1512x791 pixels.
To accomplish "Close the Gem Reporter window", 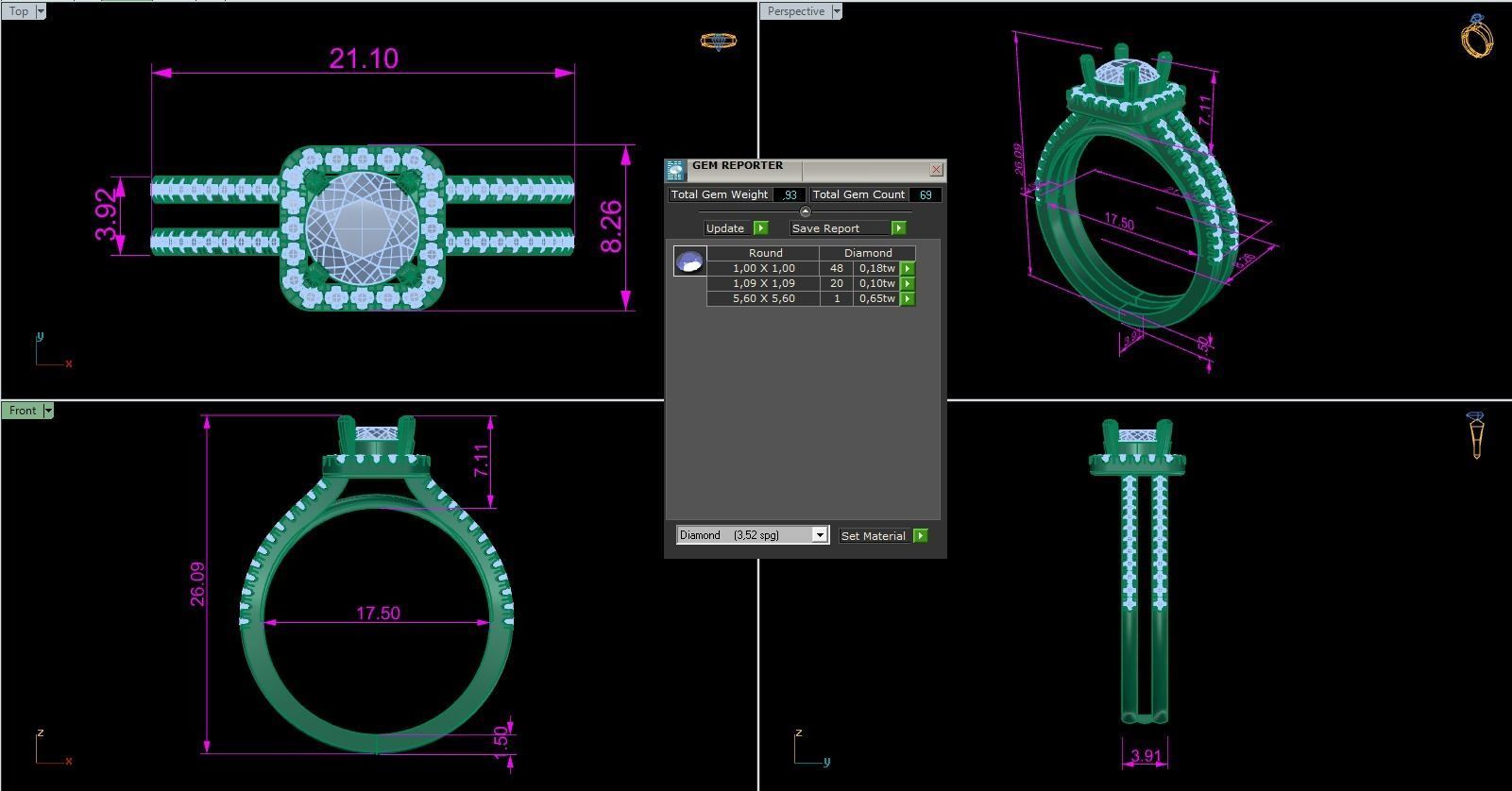I will click(x=936, y=170).
